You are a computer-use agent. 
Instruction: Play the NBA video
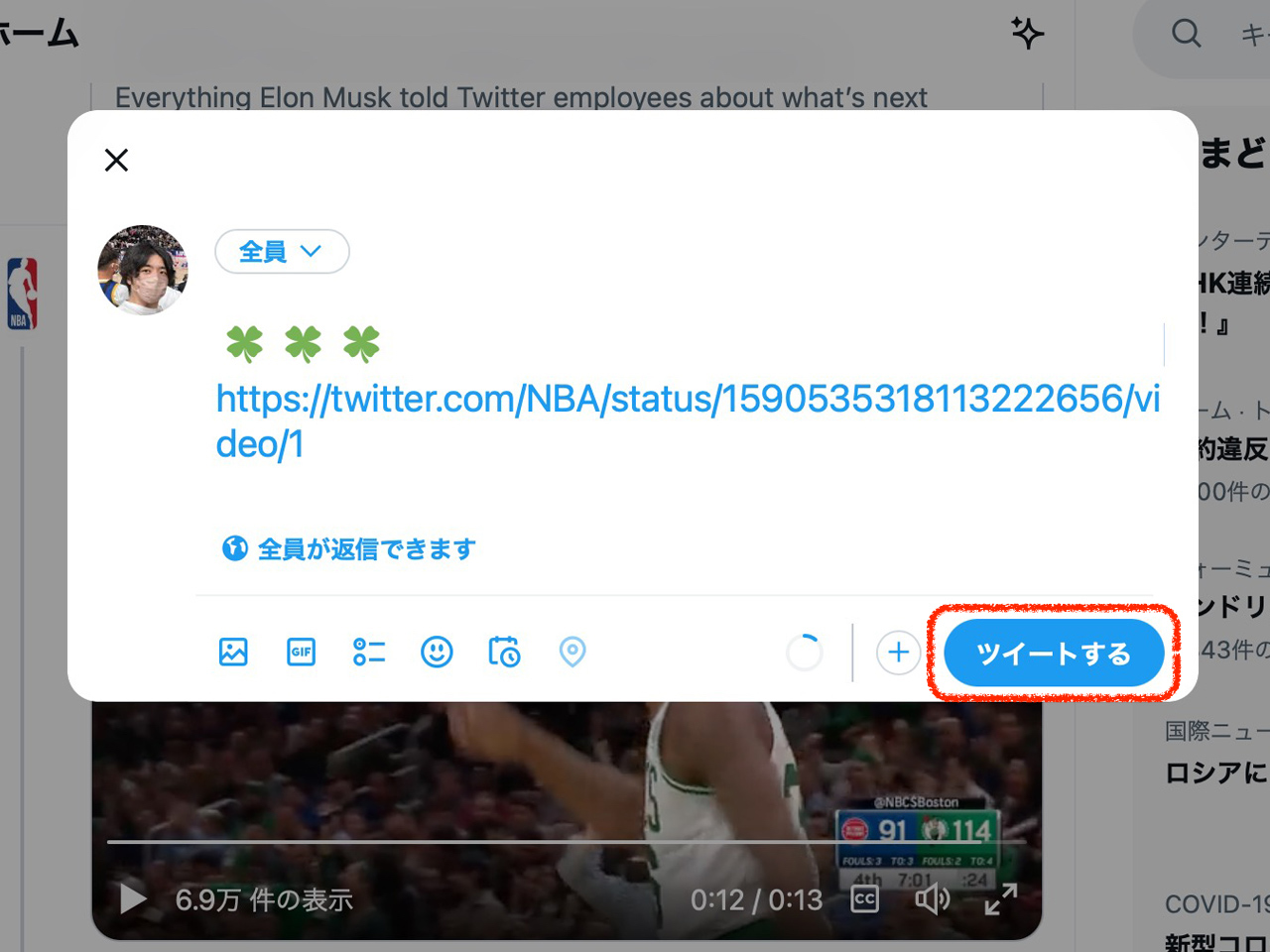[132, 899]
